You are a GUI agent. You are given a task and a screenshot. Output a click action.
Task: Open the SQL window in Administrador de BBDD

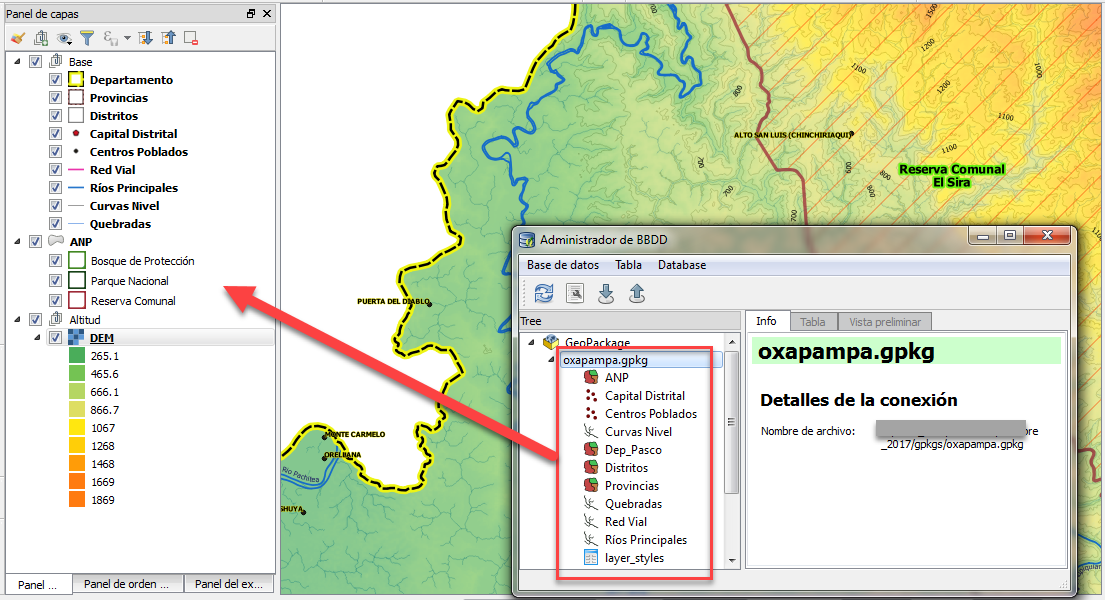tap(573, 293)
